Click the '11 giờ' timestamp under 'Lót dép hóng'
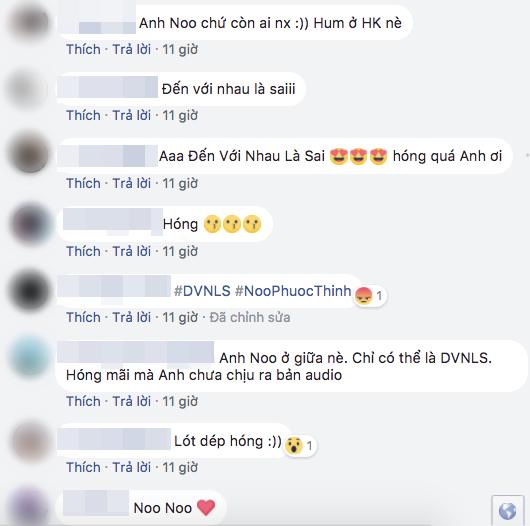 point(180,467)
